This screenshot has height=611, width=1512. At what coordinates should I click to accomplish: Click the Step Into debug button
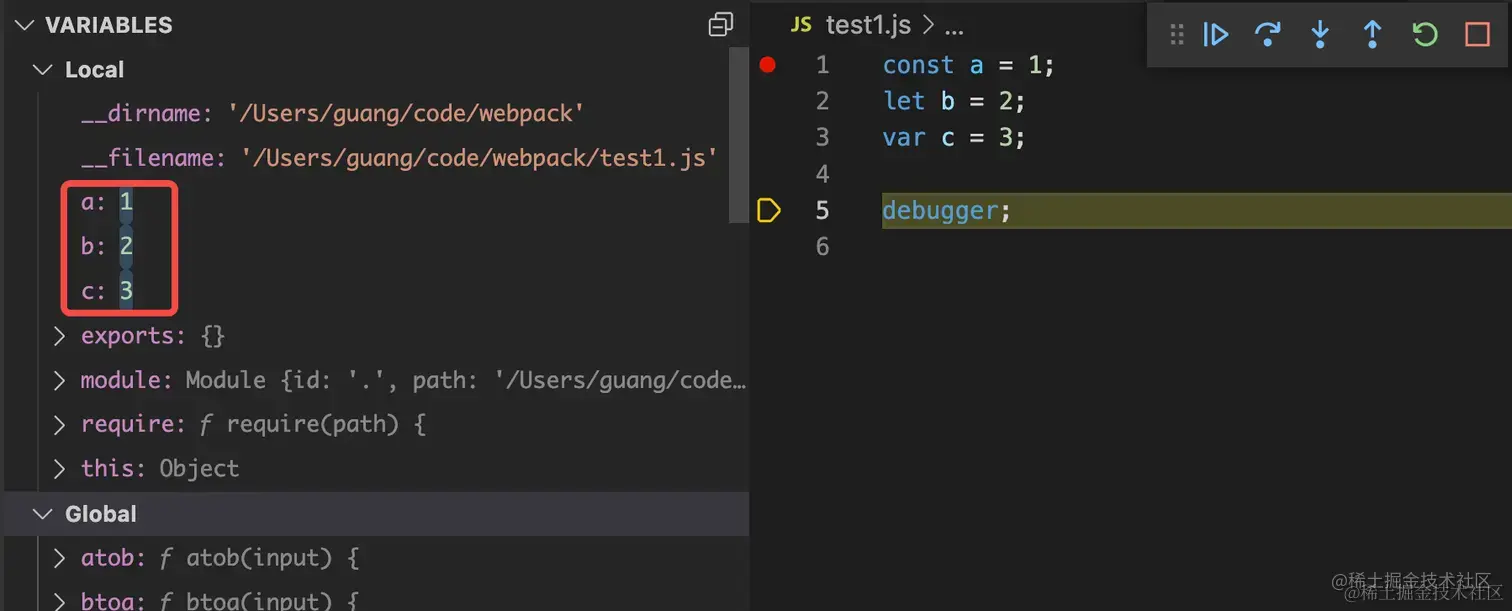tap(1320, 35)
